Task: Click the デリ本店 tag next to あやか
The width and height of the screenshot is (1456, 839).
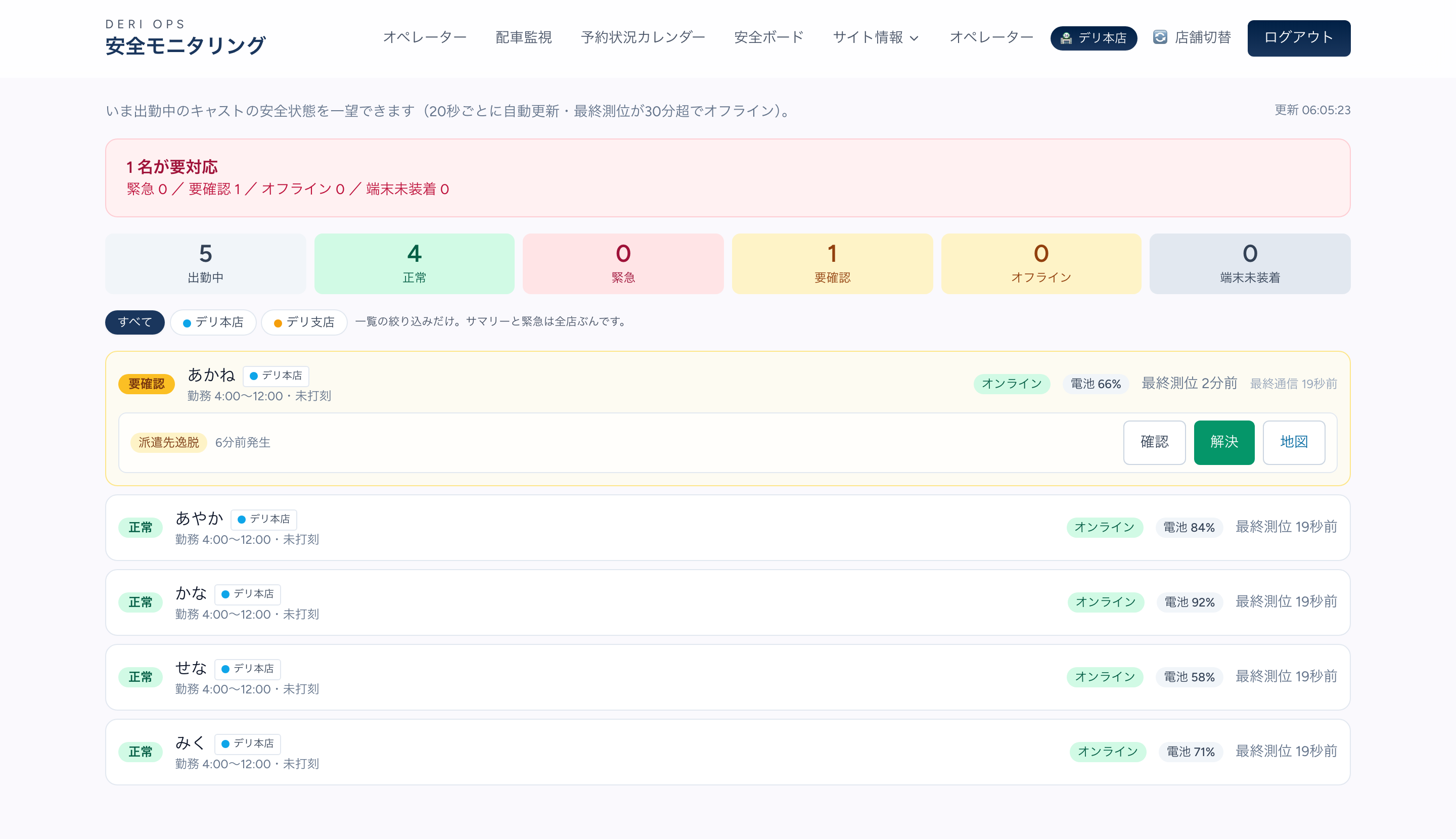Action: click(263, 519)
